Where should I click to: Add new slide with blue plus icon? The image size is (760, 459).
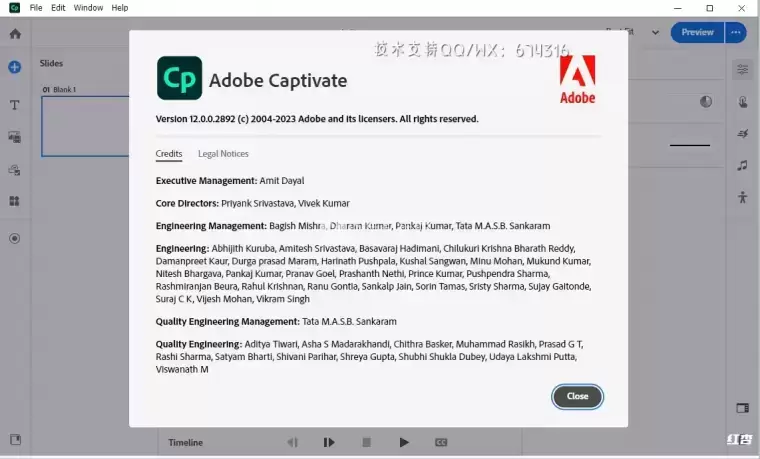tap(15, 67)
